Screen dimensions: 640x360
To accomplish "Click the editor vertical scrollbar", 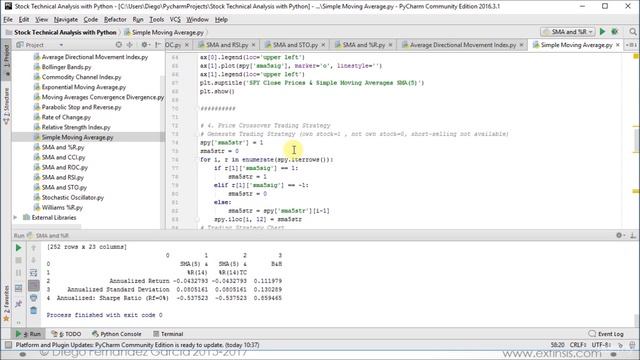I will click(637, 141).
